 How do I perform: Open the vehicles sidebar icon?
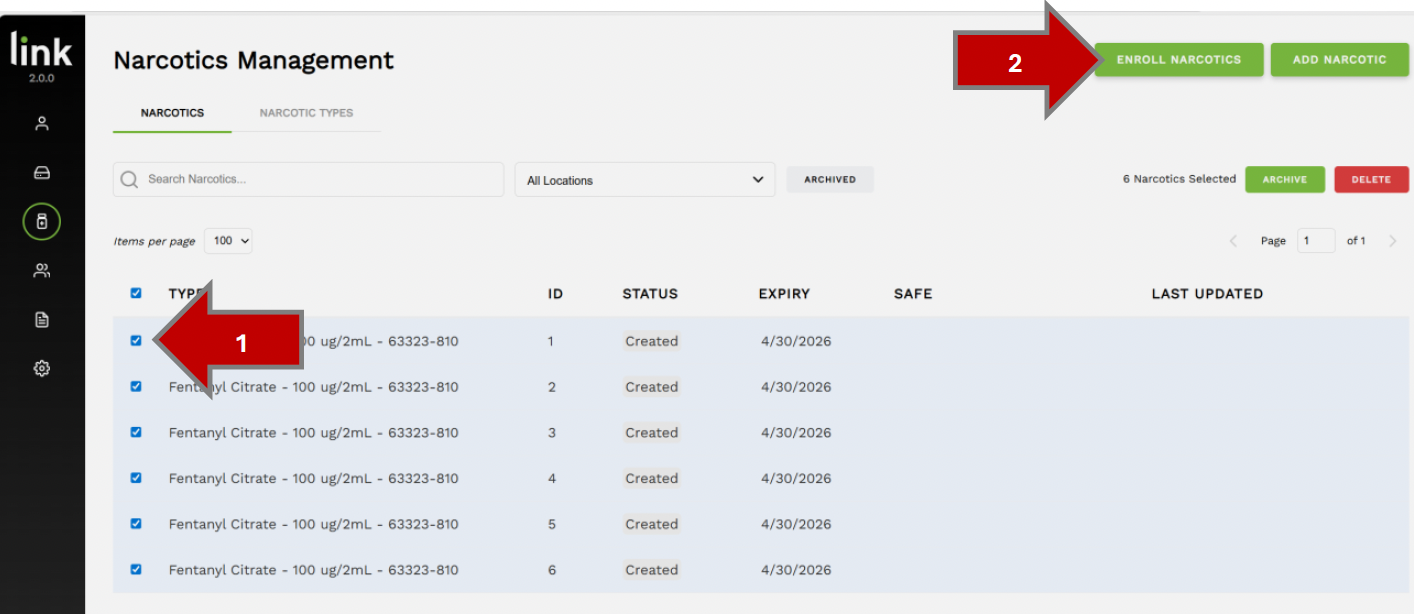42,173
